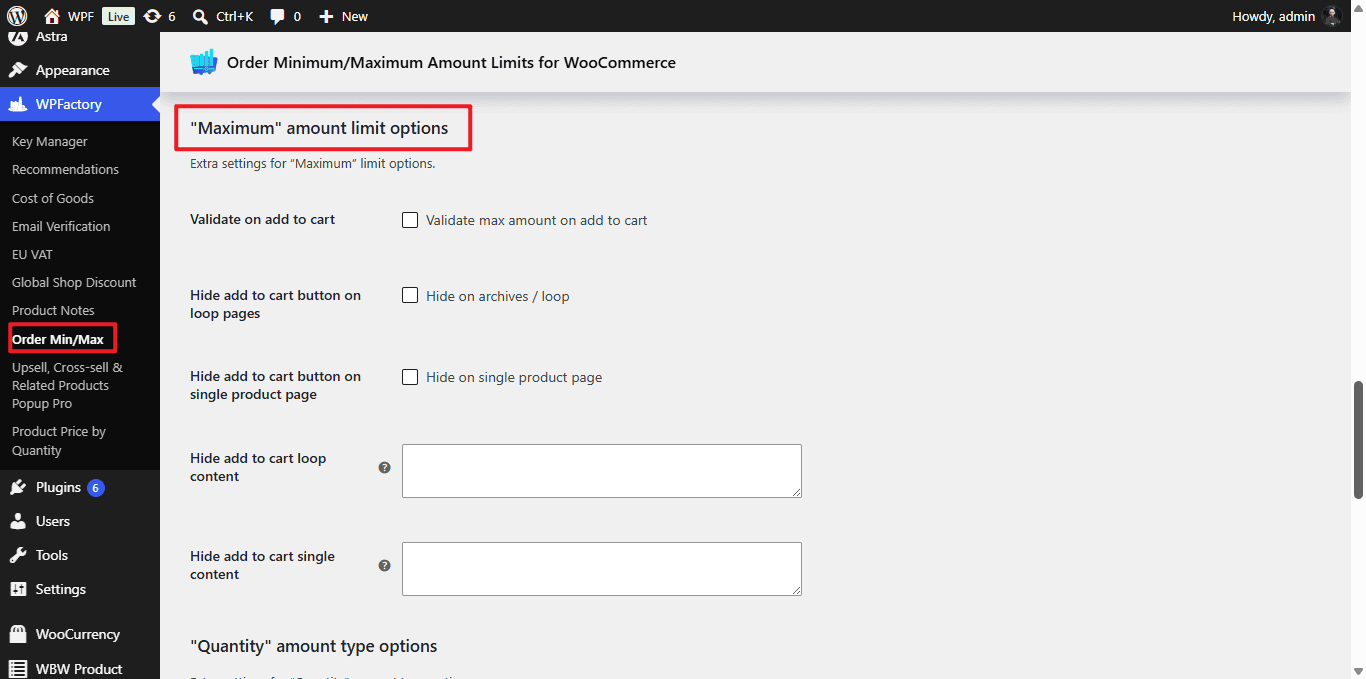Open Upsell, Cross-sell & Related Products Popup Pro
Screen dimensions: 1366x679
pos(68,385)
